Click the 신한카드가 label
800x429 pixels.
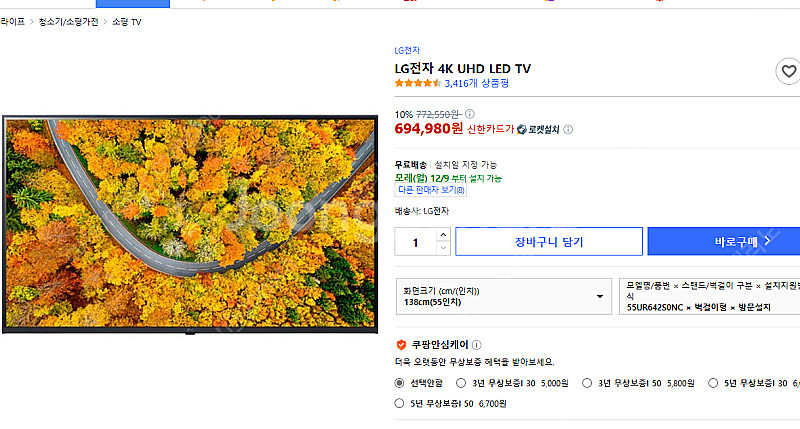(x=490, y=130)
